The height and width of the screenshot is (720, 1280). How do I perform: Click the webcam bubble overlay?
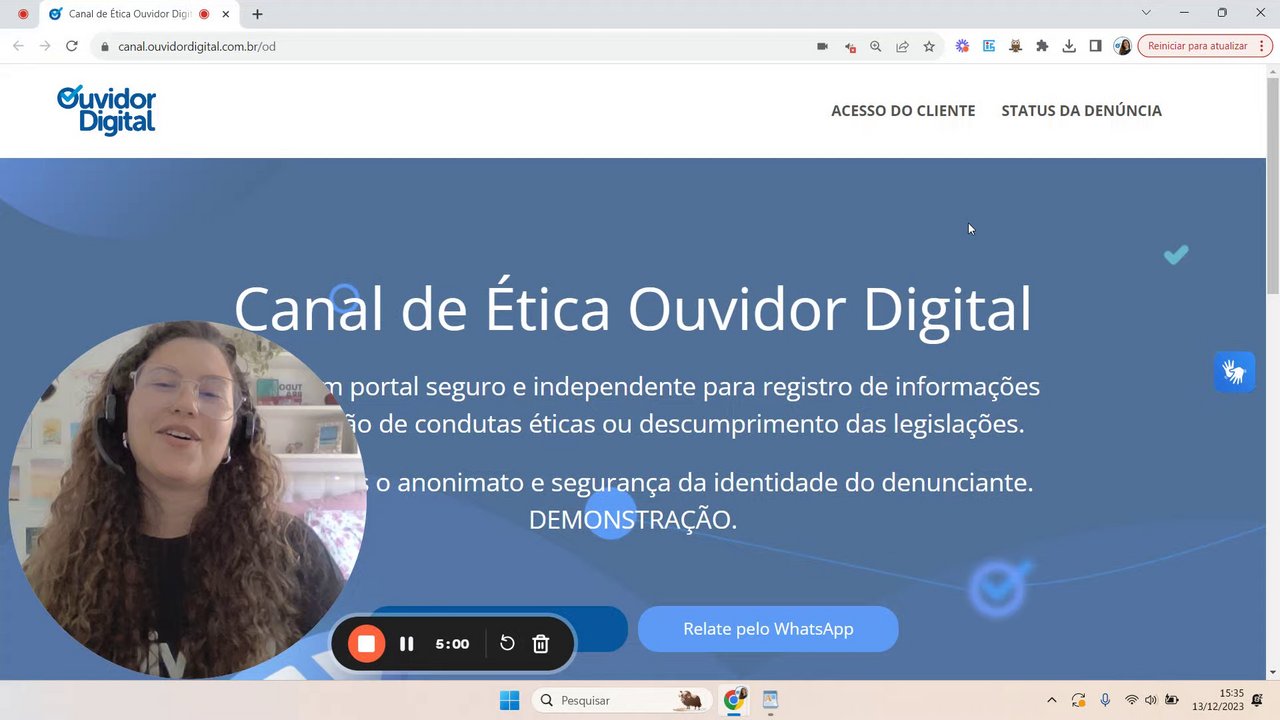pyautogui.click(x=188, y=500)
